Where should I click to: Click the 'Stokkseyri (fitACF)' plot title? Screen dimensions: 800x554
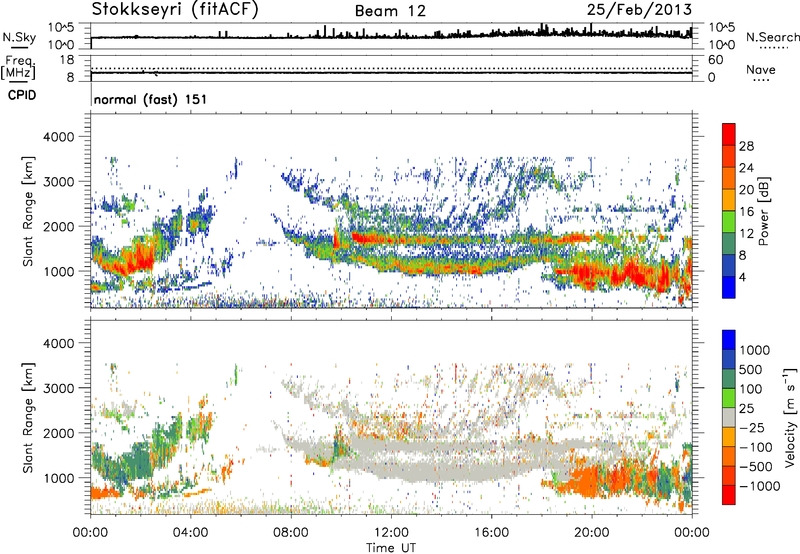click(x=175, y=9)
